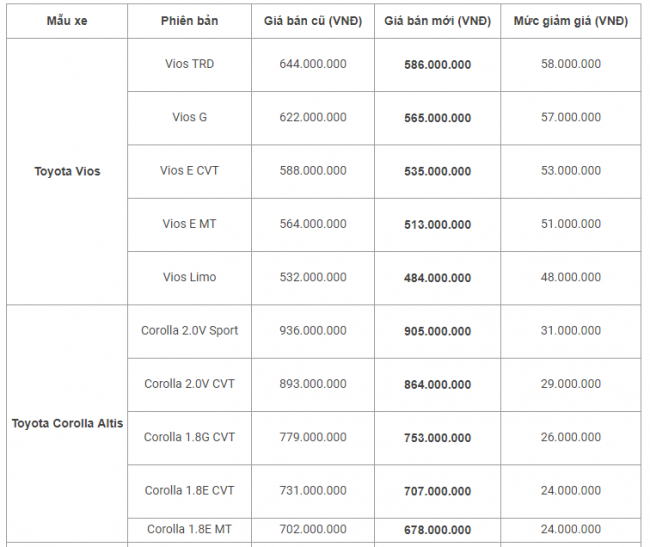Image resolution: width=650 pixels, height=547 pixels.
Task: Click the Toyota Vios model cell
Action: 67,171
